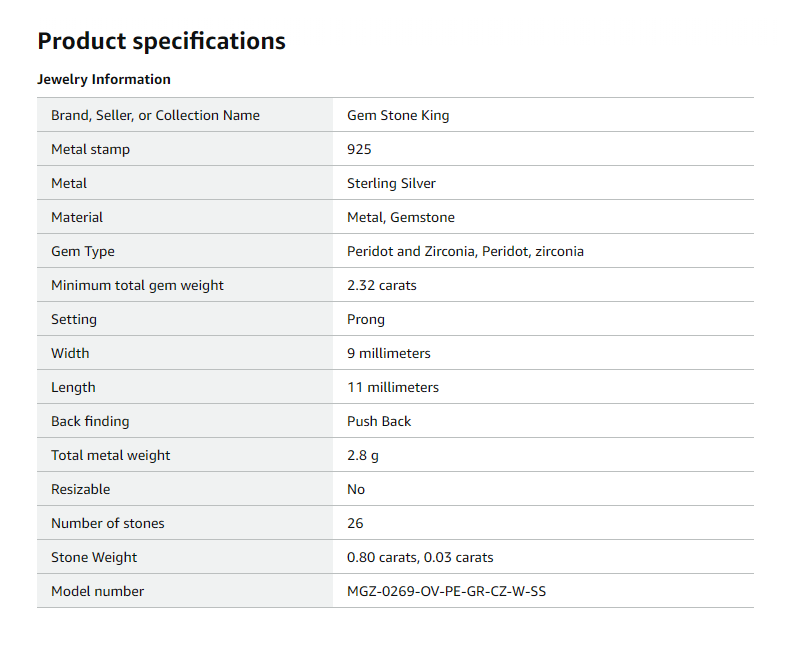This screenshot has width=790, height=653.
Task: Click the Minimum total gem weight label
Action: [x=137, y=285]
